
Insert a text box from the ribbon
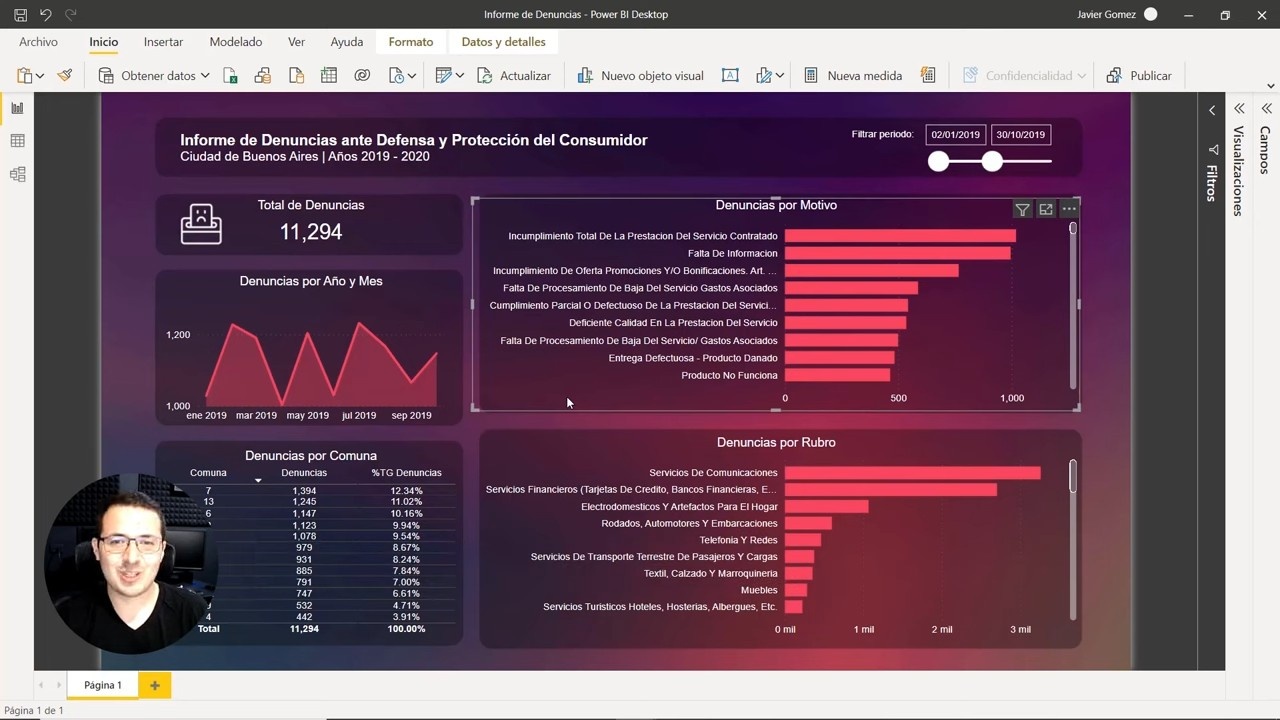pyautogui.click(x=730, y=75)
